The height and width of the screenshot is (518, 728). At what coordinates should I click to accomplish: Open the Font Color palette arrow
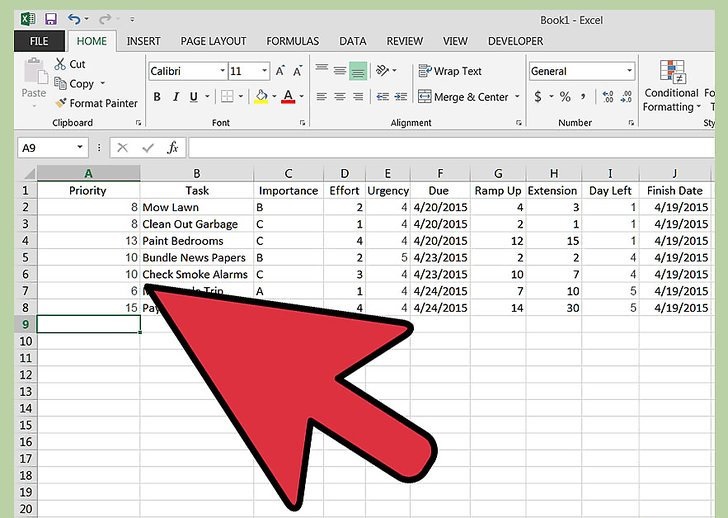(302, 97)
